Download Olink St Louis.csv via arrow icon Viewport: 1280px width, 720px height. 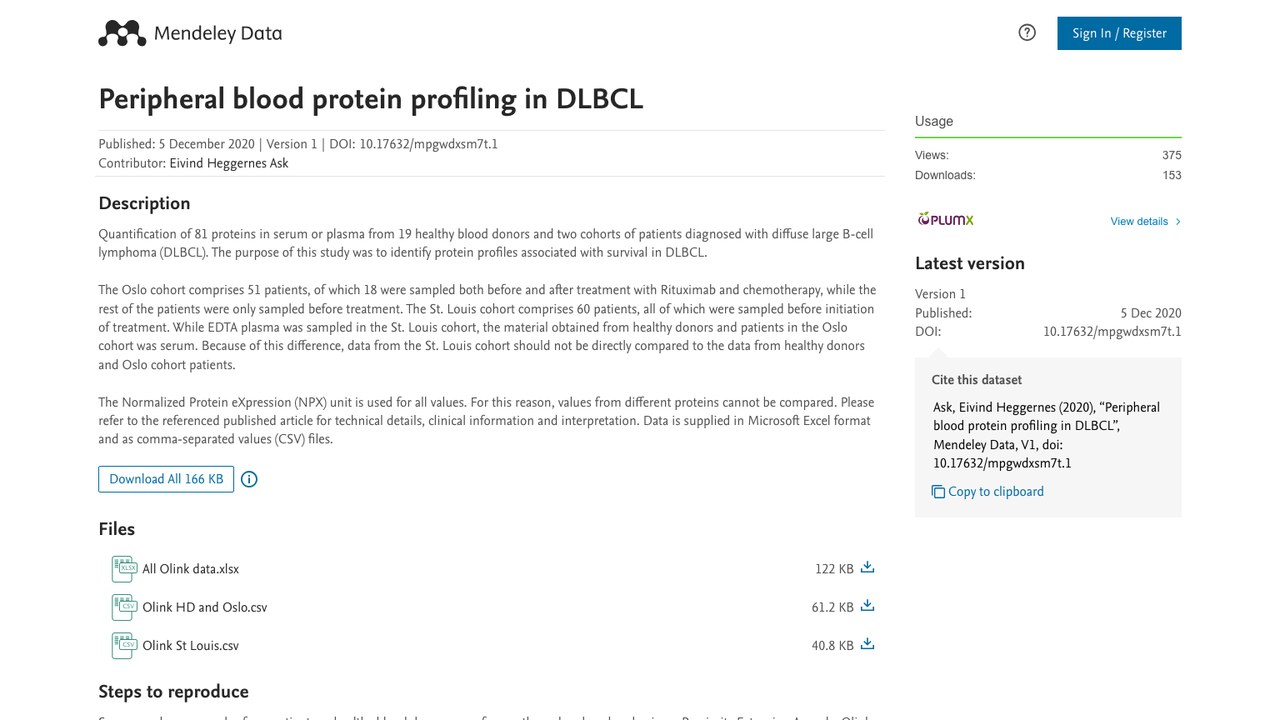click(x=867, y=644)
